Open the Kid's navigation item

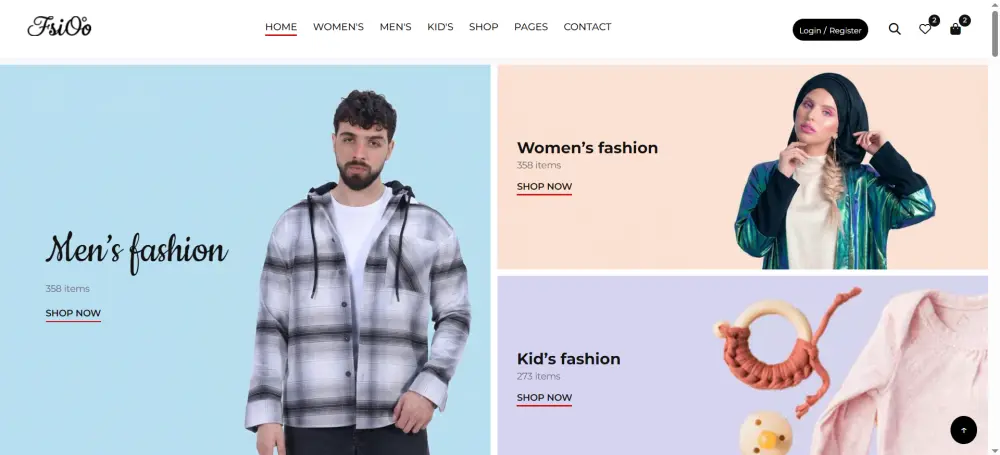(440, 27)
